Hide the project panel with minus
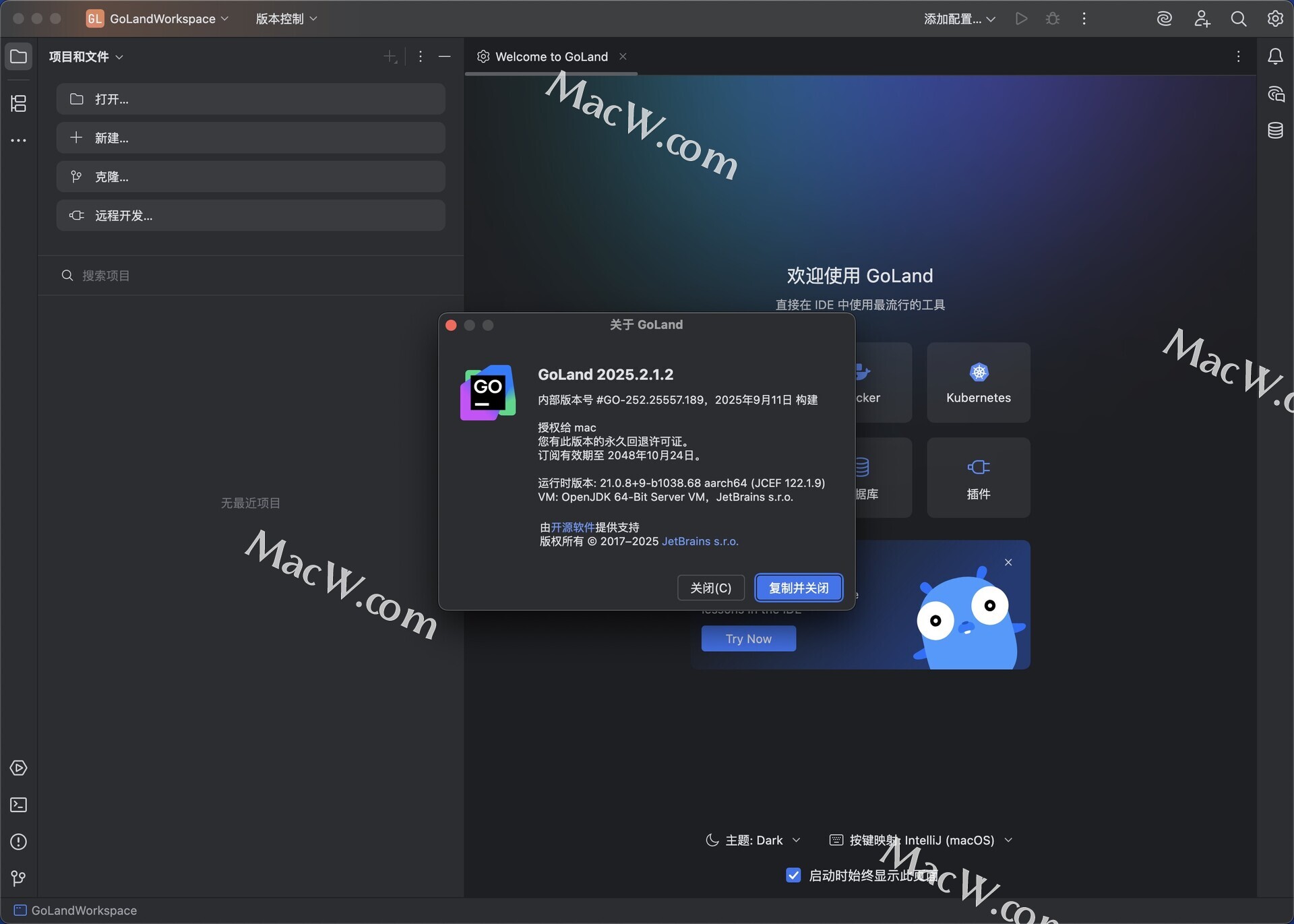 [444, 57]
